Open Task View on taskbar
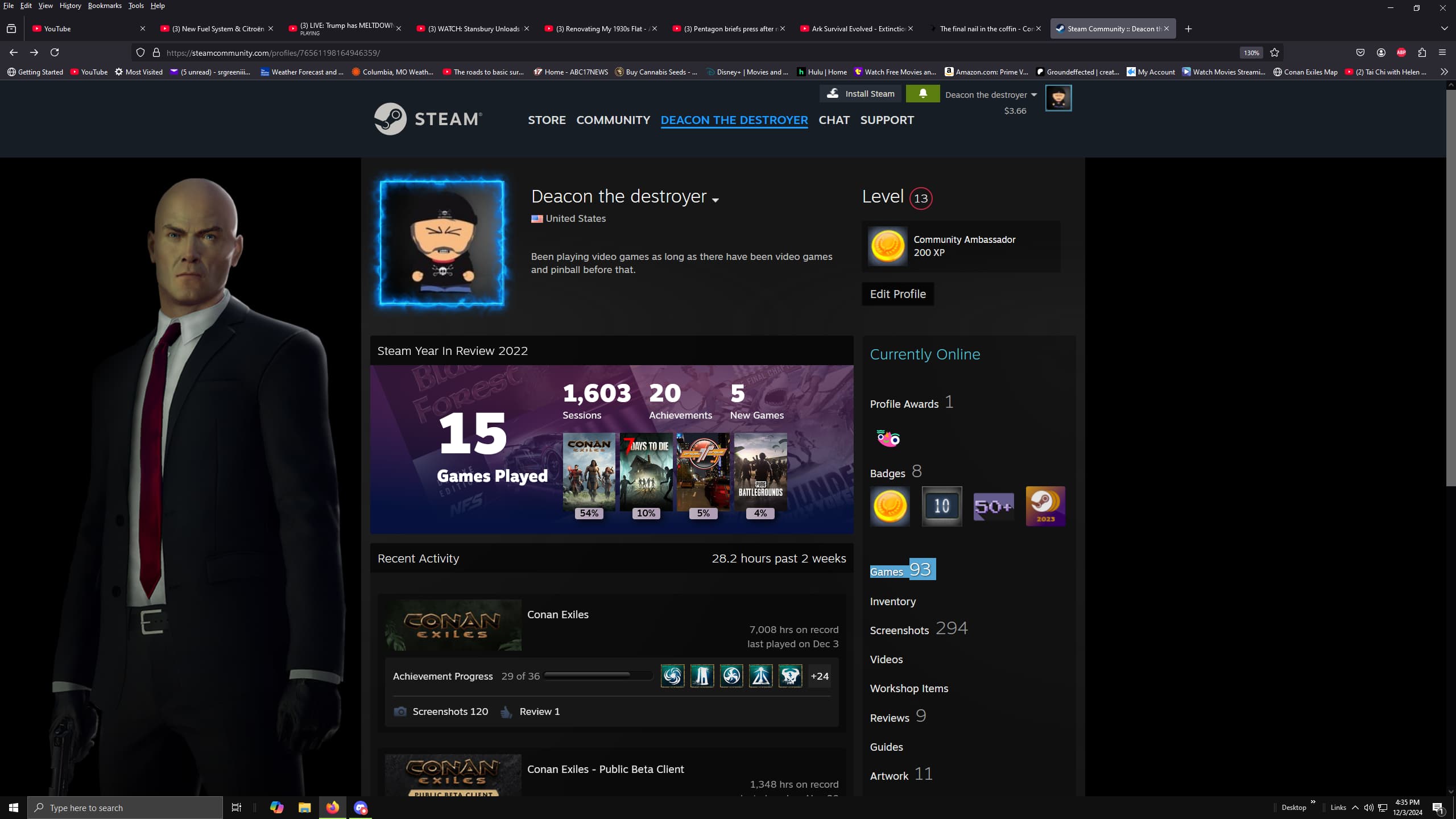The width and height of the screenshot is (1456, 819). point(237,808)
